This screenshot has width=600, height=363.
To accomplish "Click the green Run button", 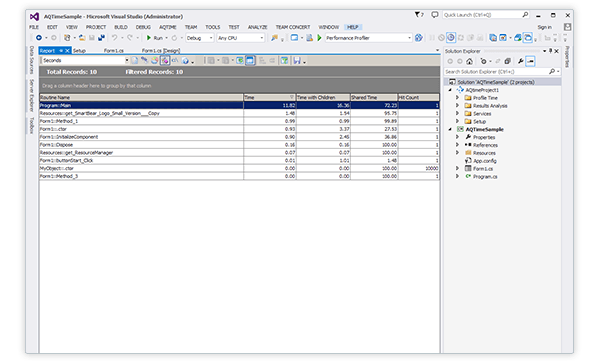I will coord(155,38).
